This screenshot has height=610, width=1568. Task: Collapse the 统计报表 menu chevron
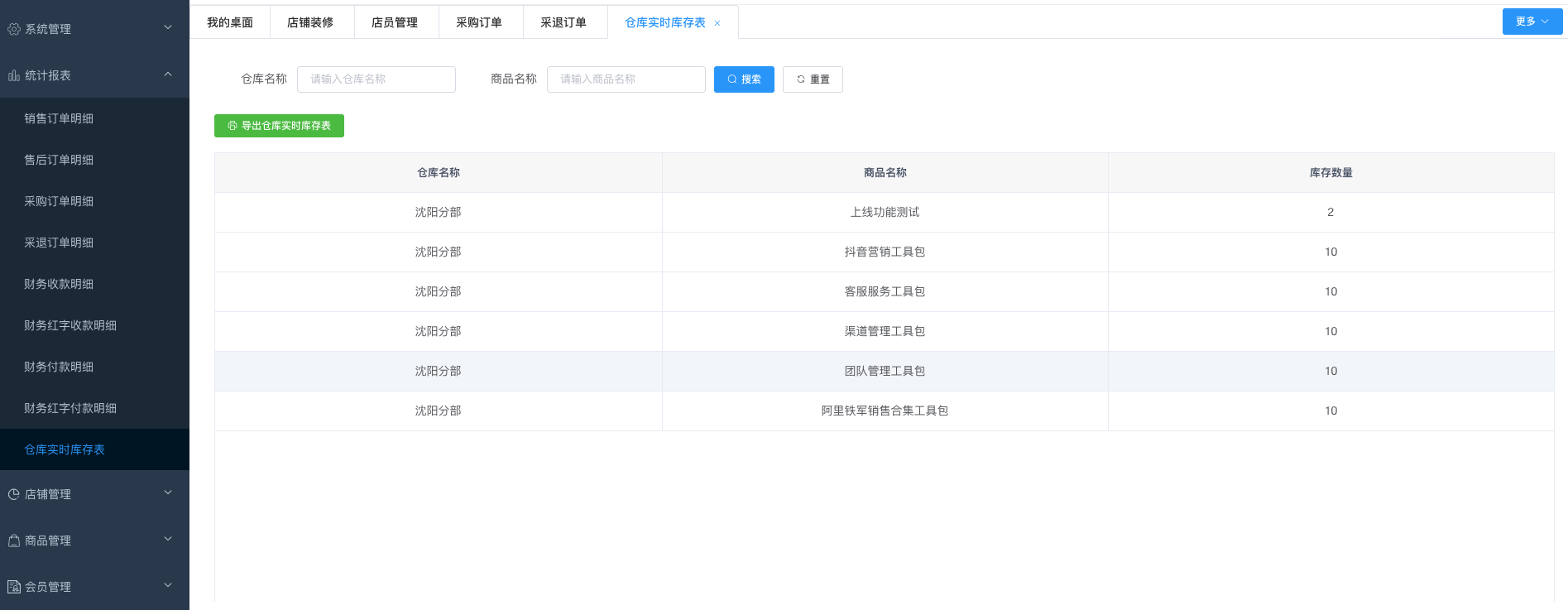[168, 74]
